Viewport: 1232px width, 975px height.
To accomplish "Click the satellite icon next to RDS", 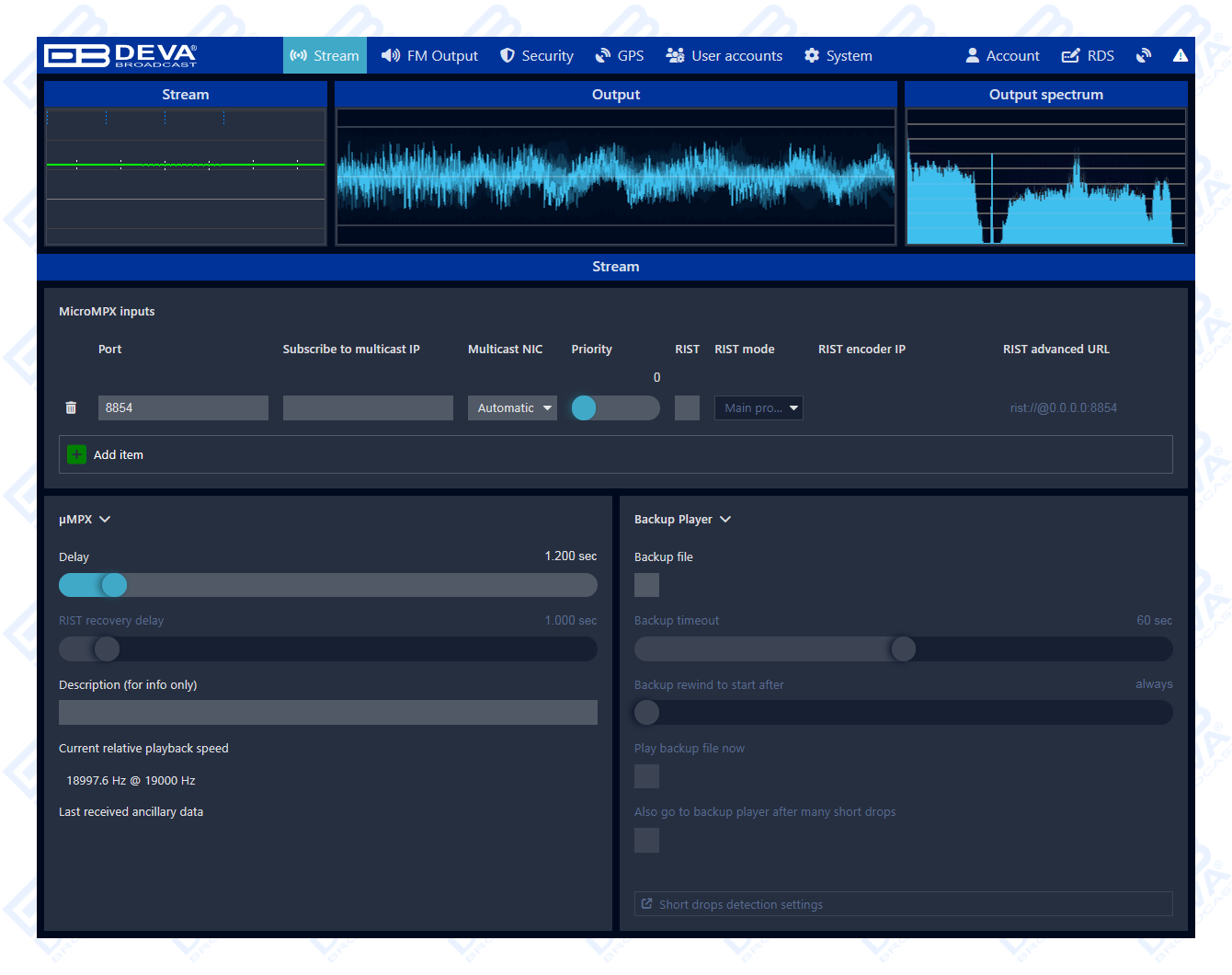I will click(1144, 56).
